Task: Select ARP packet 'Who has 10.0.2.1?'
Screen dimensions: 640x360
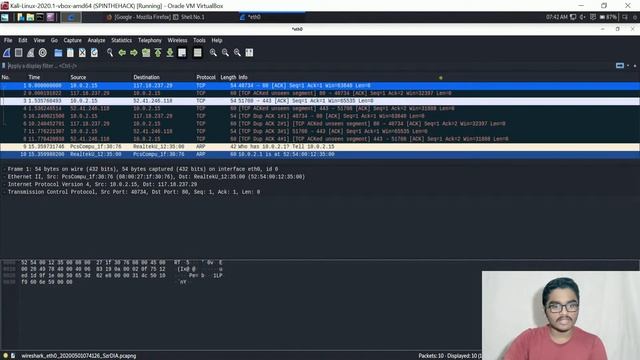Action: [320, 147]
